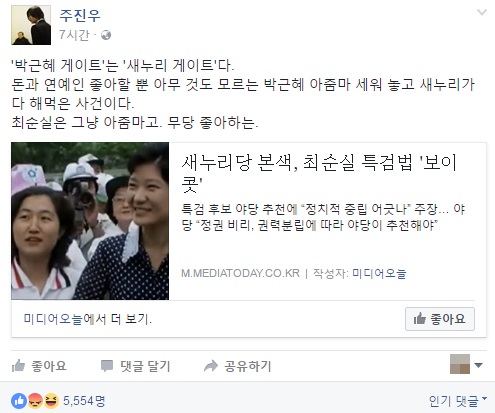The image size is (495, 413).
Task: Click the 댓글 달기 speech bubble icon
Action: [107, 366]
